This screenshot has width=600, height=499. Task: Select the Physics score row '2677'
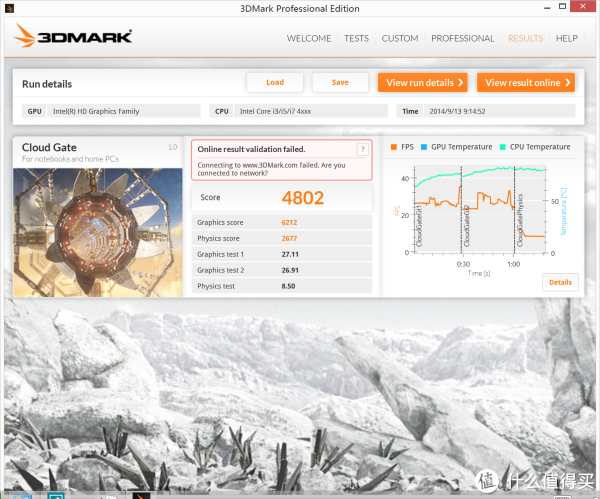point(282,238)
